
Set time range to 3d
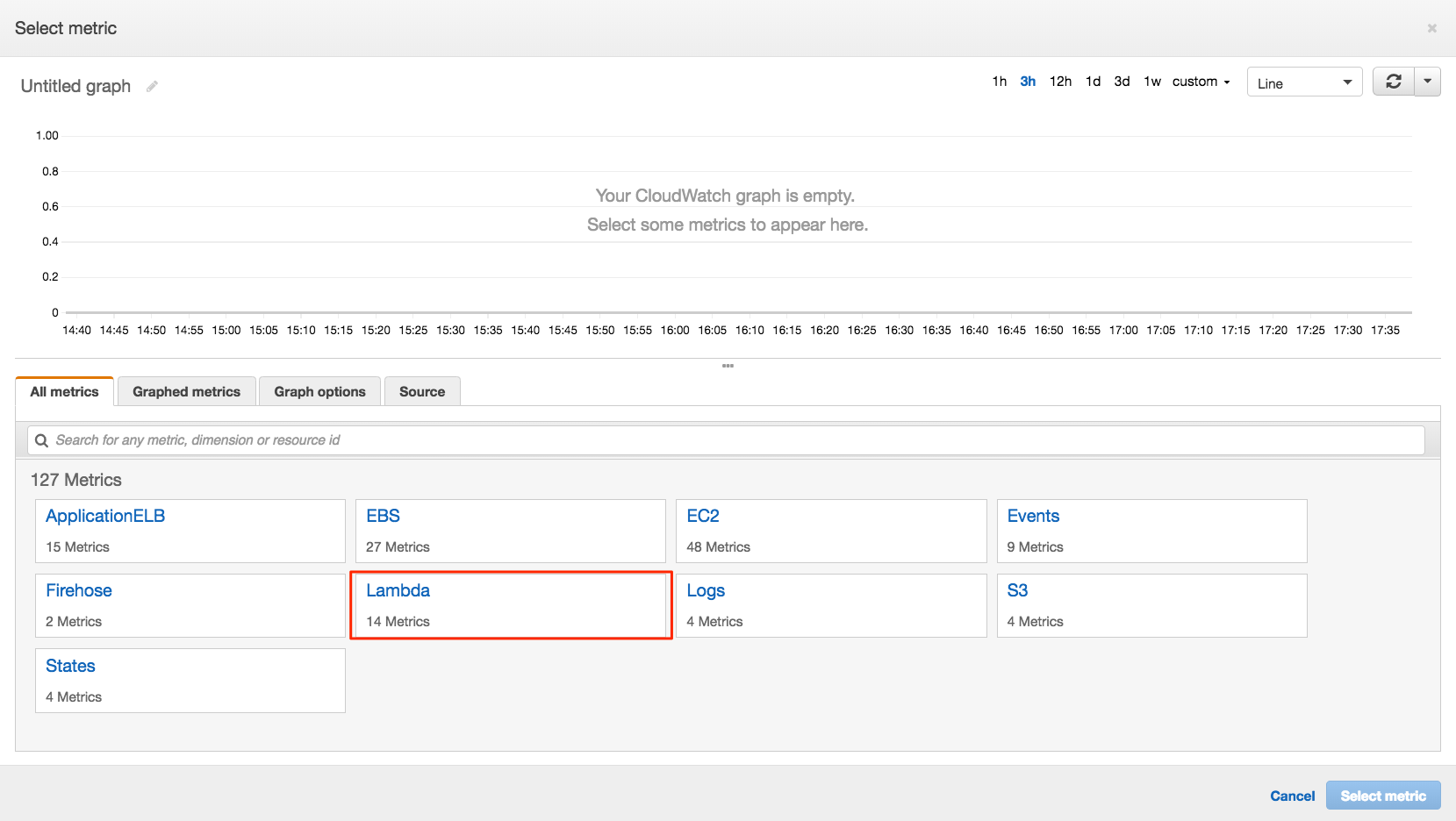pos(1122,82)
